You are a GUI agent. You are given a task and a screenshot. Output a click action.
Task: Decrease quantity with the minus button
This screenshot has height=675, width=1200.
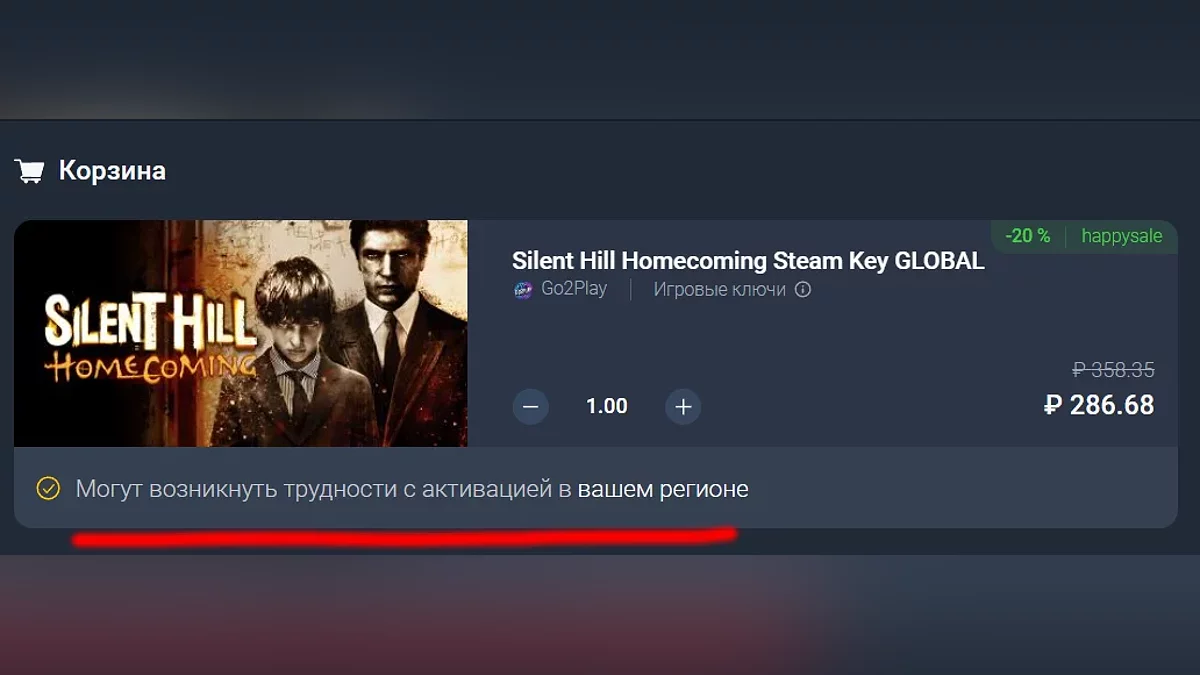[x=531, y=406]
